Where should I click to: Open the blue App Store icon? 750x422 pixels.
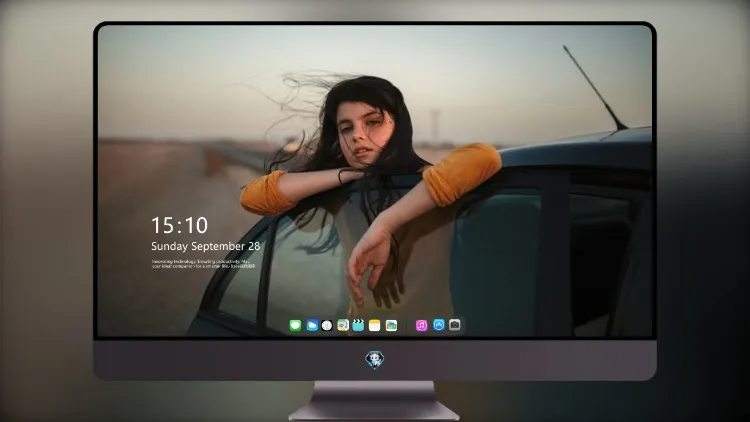click(439, 325)
